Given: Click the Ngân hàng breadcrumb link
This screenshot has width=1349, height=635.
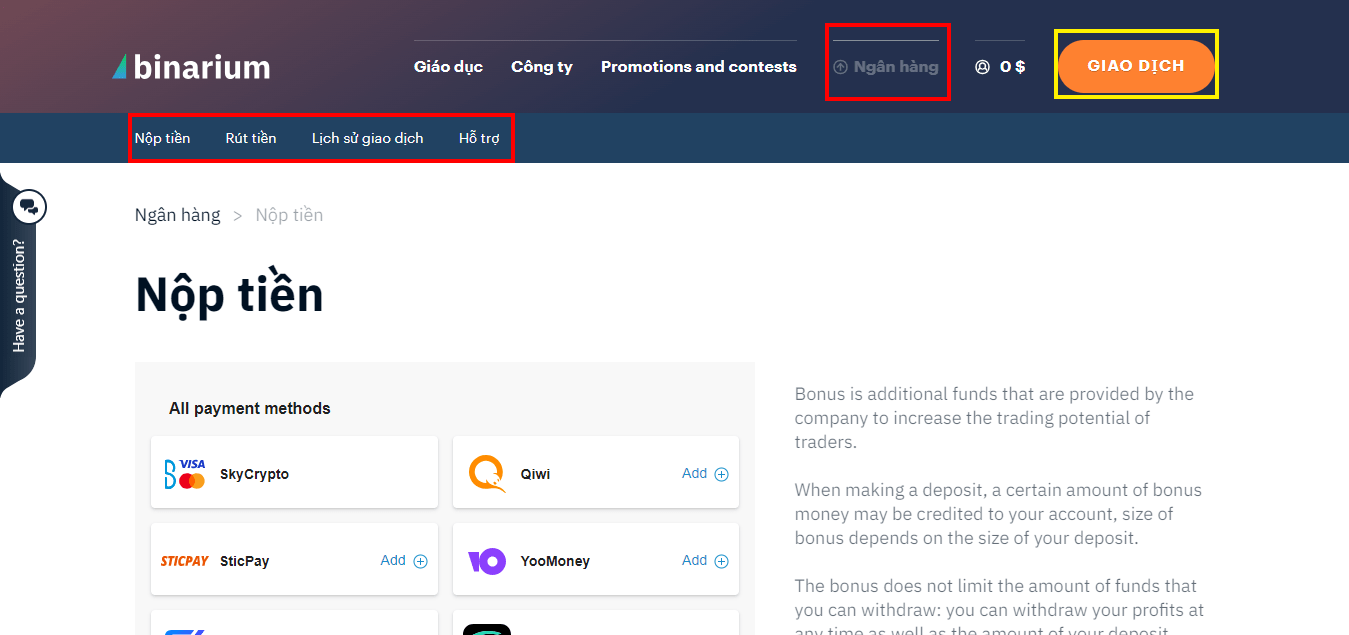Looking at the screenshot, I should (x=178, y=215).
